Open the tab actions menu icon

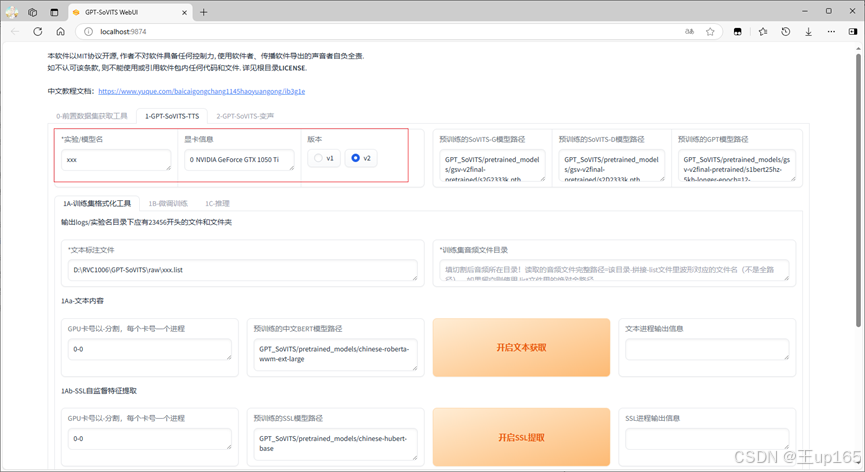(x=54, y=12)
